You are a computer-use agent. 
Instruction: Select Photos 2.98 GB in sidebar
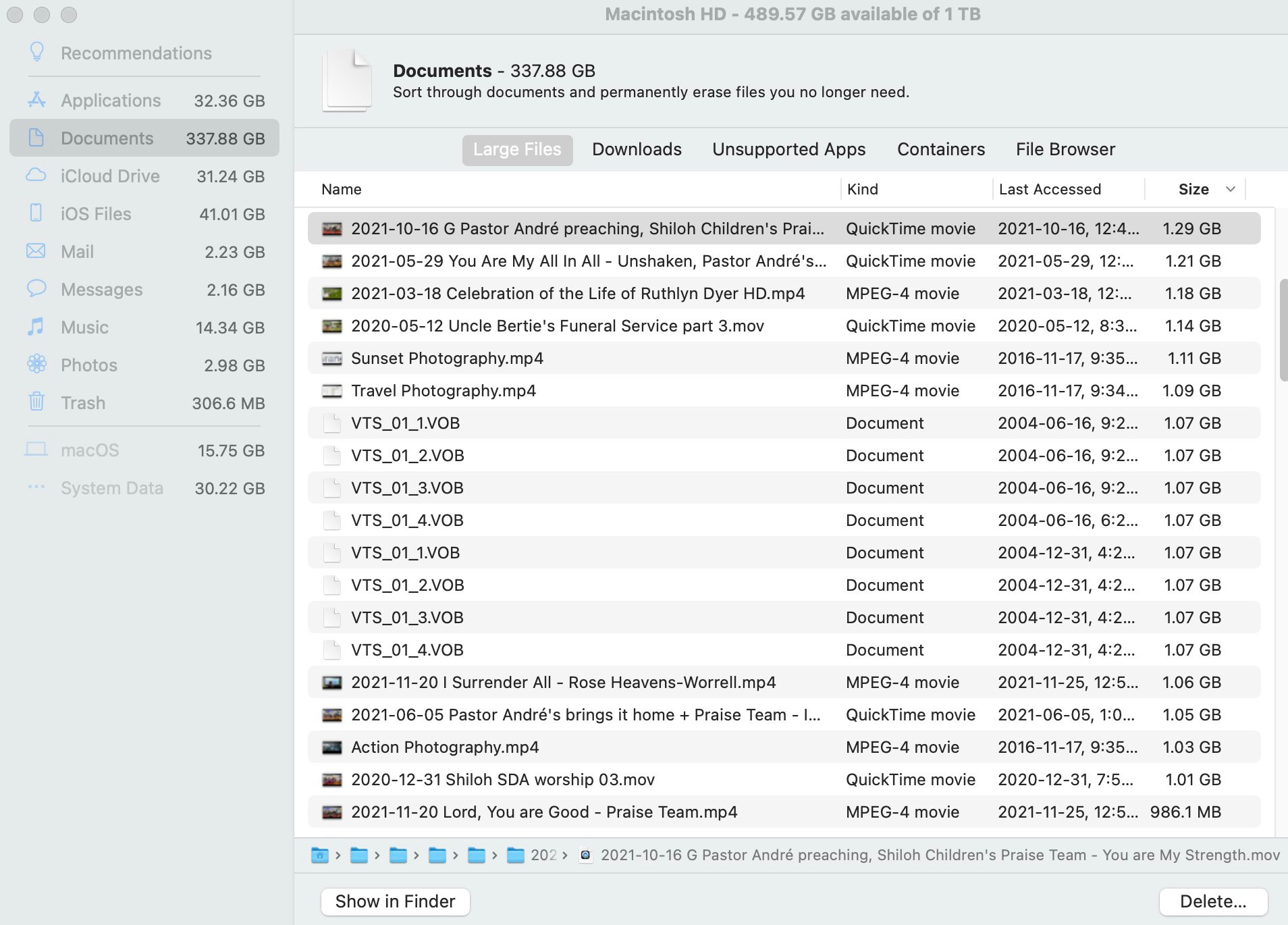(x=144, y=365)
